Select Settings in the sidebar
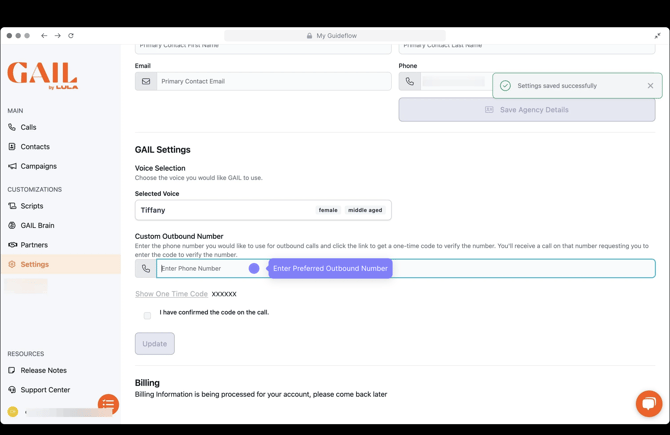The width and height of the screenshot is (670, 435). (61, 264)
